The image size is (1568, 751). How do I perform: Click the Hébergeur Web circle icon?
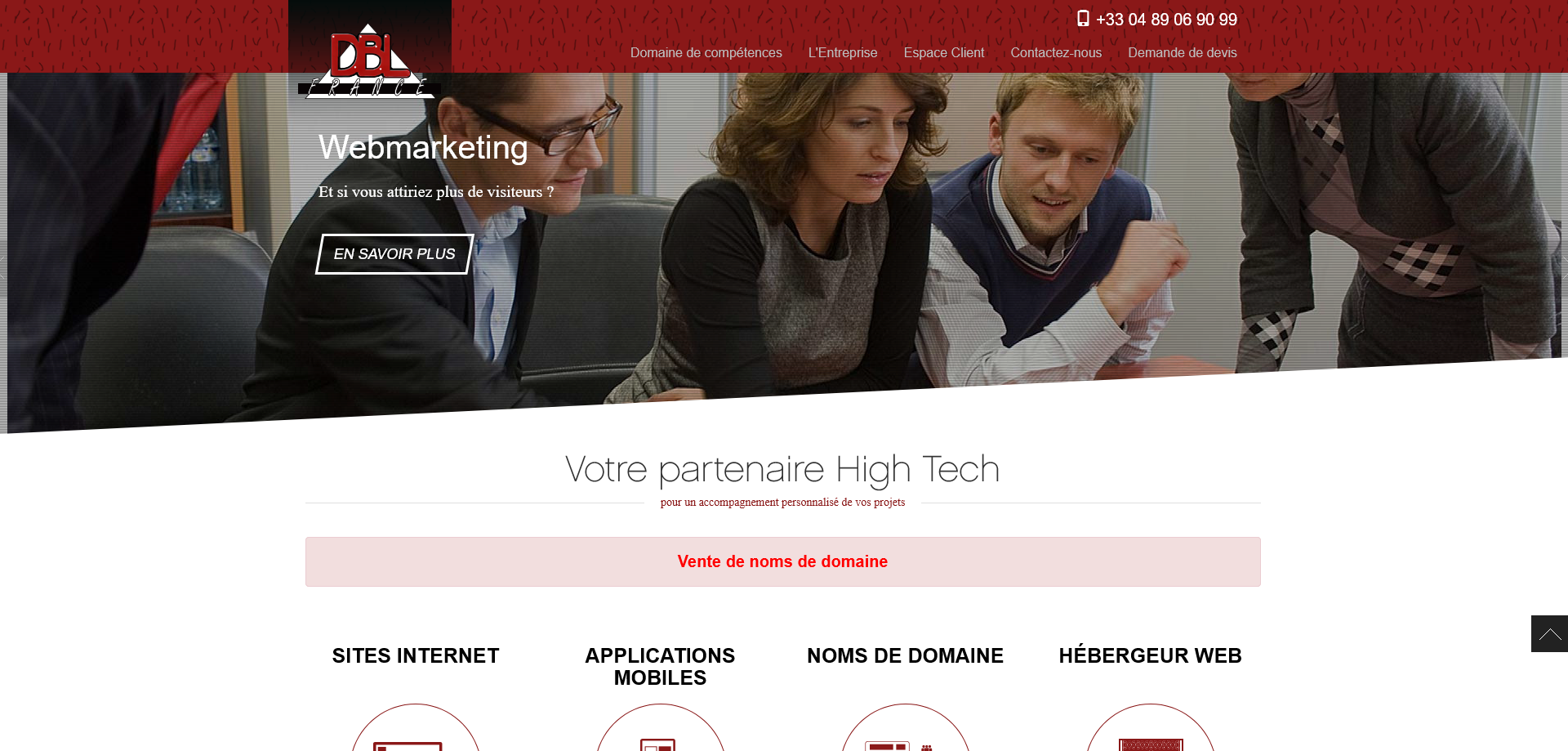pos(1151,727)
